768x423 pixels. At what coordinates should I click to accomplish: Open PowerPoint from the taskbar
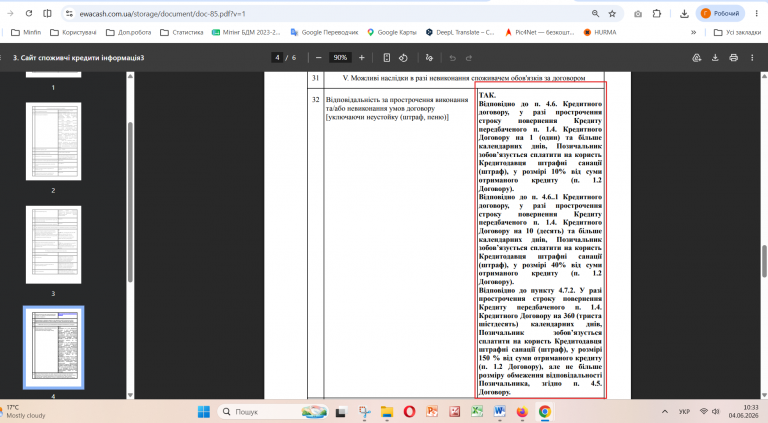[x=432, y=412]
